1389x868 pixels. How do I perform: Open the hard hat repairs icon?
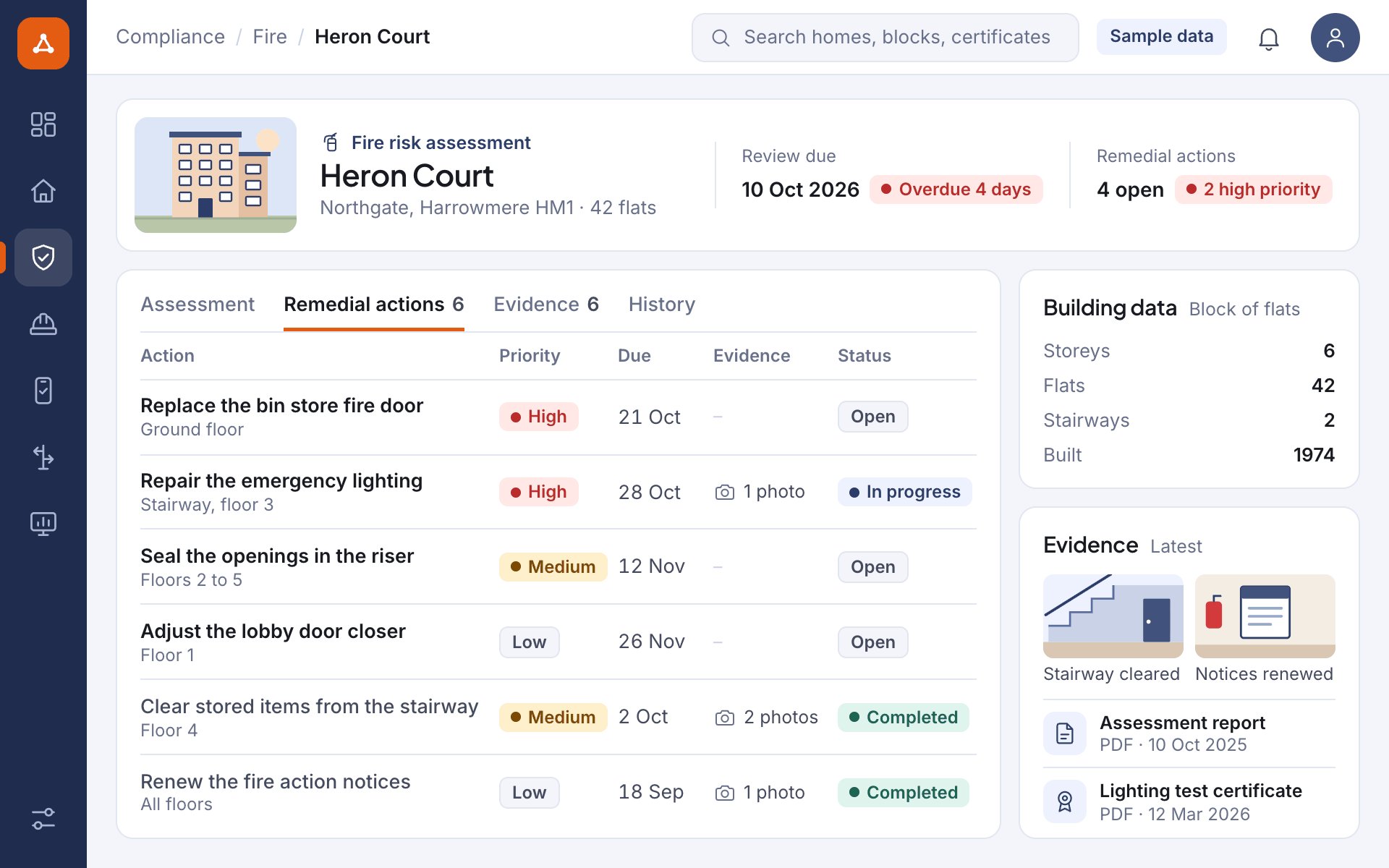(x=43, y=324)
